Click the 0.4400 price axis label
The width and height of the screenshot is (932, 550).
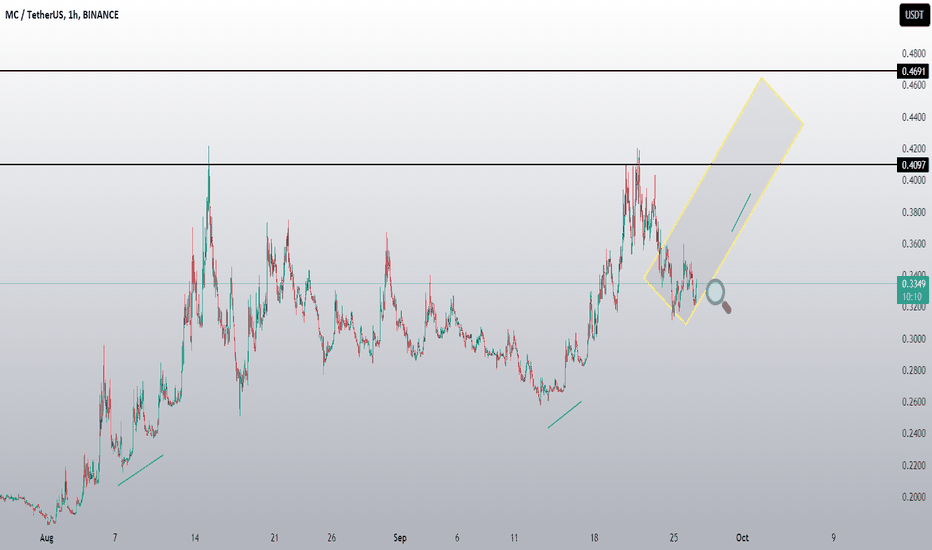pos(914,117)
